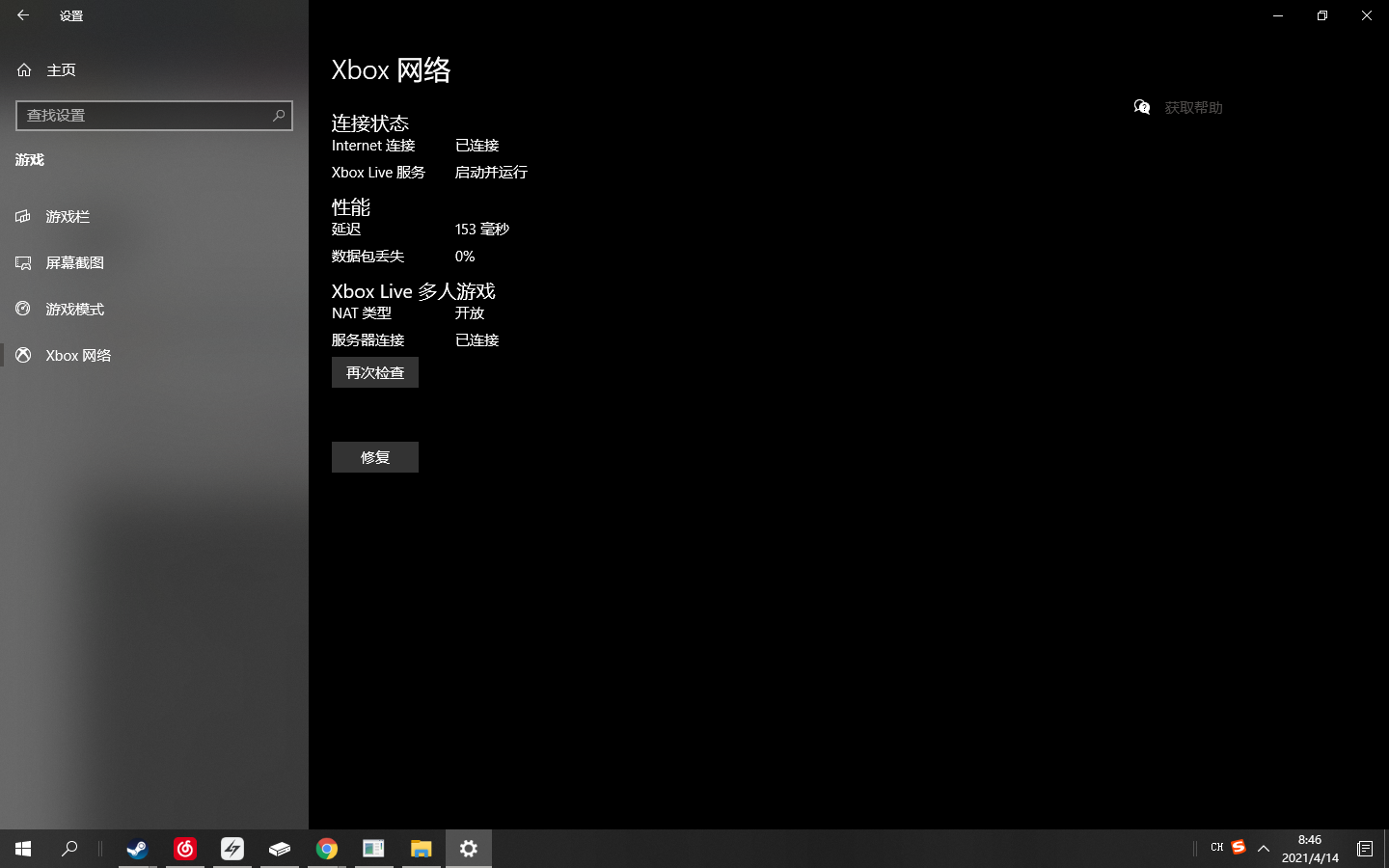
Task: Launch Steam from the taskbar
Action: [137, 849]
